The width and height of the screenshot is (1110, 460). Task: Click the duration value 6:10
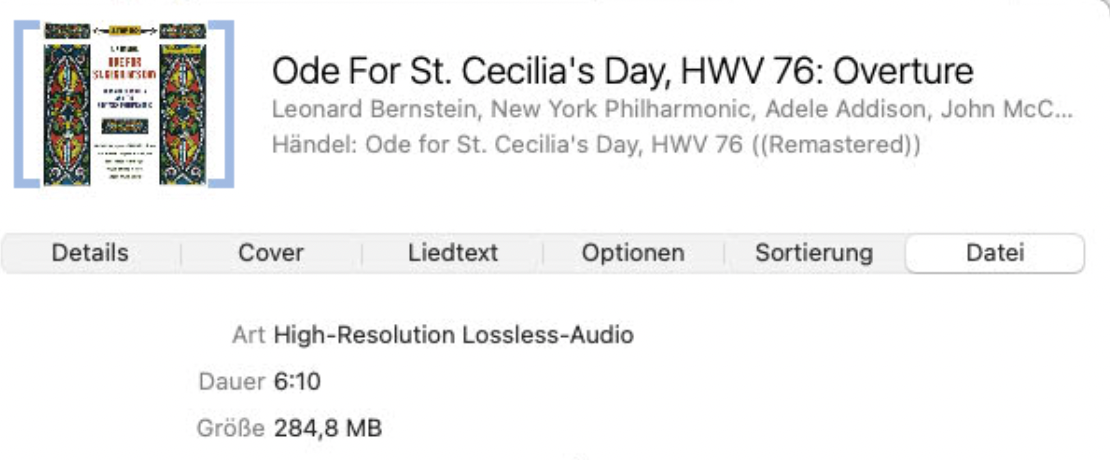(x=297, y=382)
